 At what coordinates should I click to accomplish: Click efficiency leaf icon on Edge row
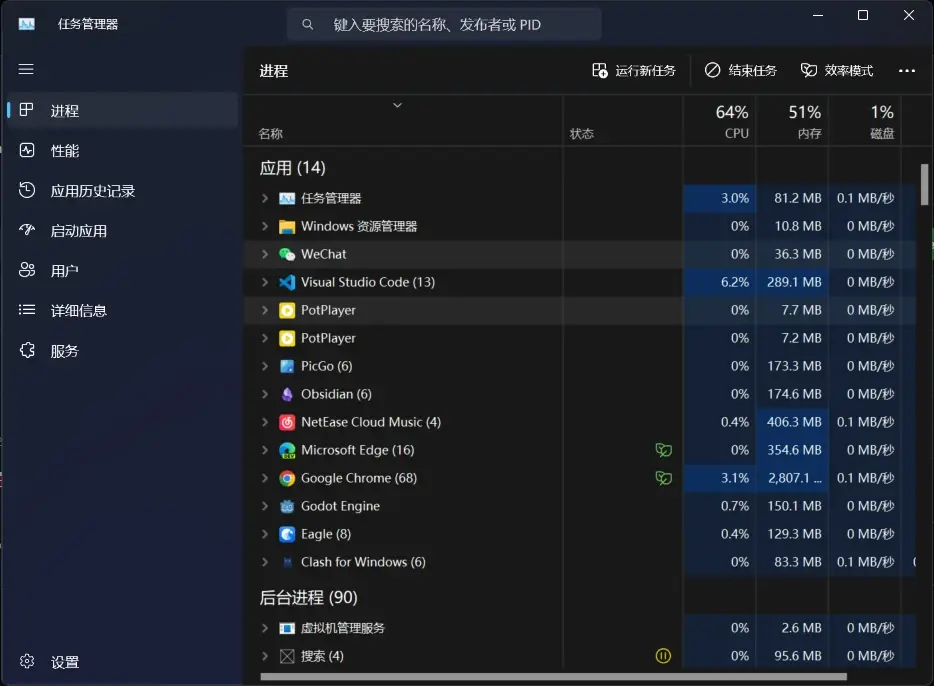click(664, 450)
